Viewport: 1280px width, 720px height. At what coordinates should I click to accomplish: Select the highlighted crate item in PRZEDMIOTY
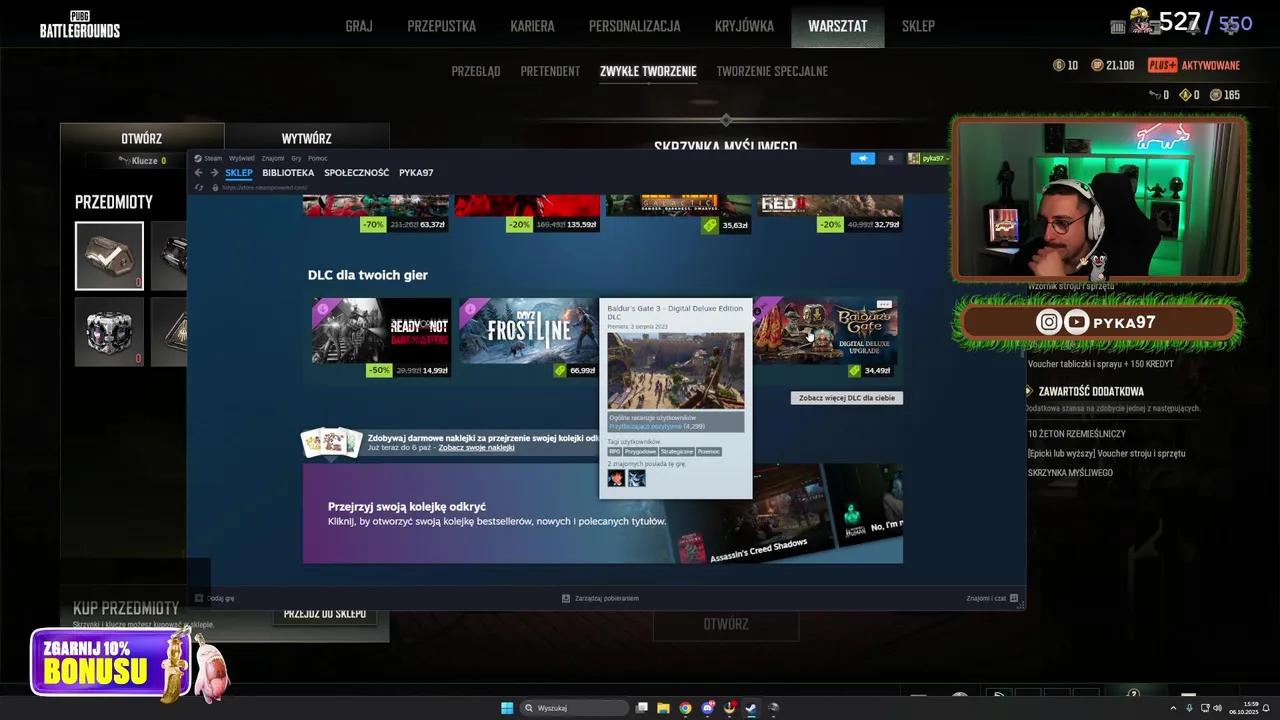point(109,256)
